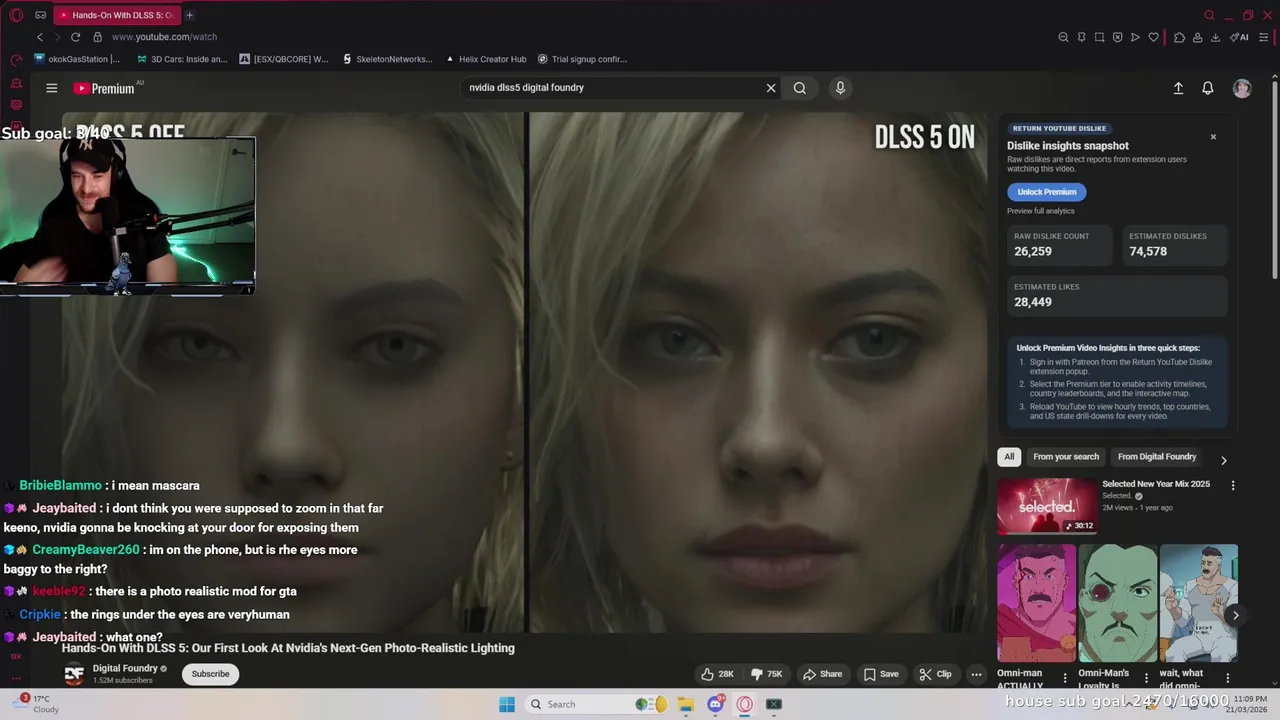Open the Windows Start menu
The image size is (1280, 720).
coord(507,704)
